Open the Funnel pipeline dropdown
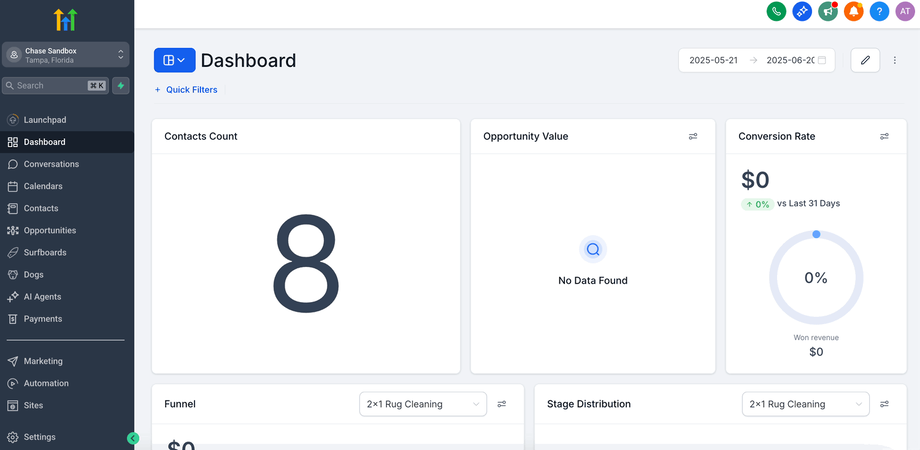 [x=422, y=404]
